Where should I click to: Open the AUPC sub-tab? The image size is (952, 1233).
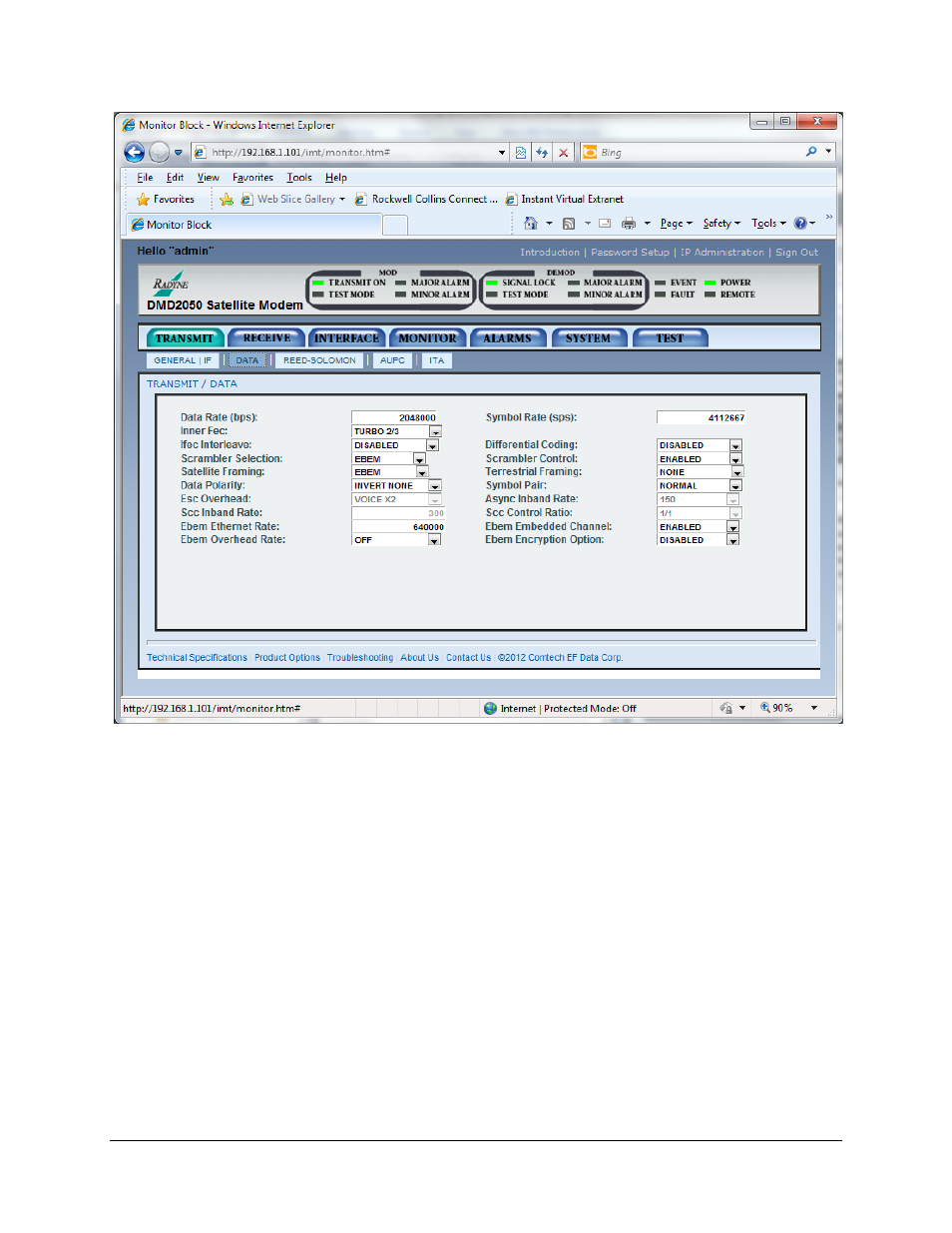coord(392,360)
